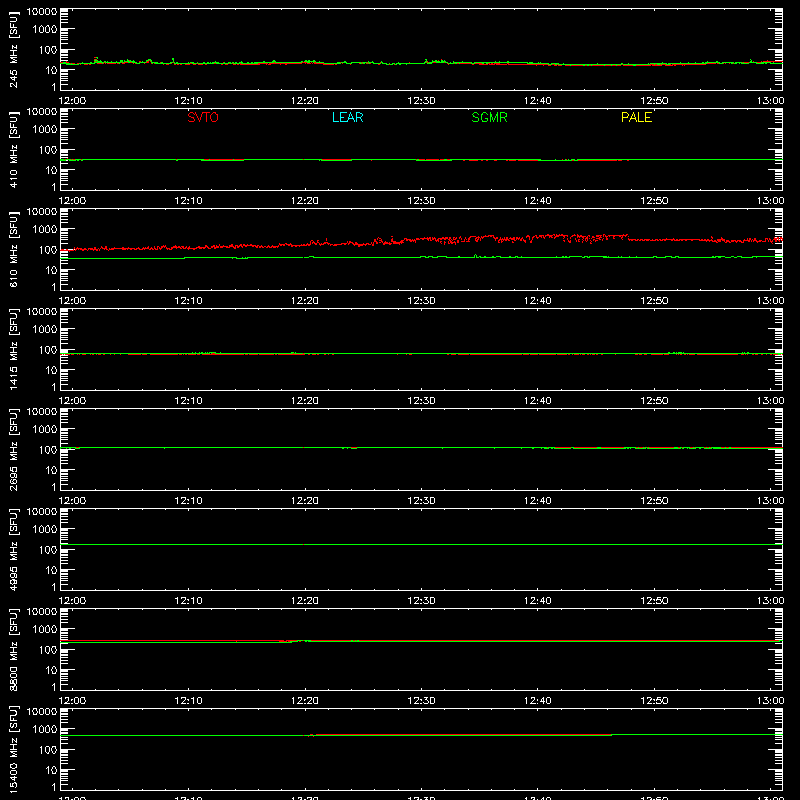Select the 410 MHz [SFU] axis title

[13, 149]
